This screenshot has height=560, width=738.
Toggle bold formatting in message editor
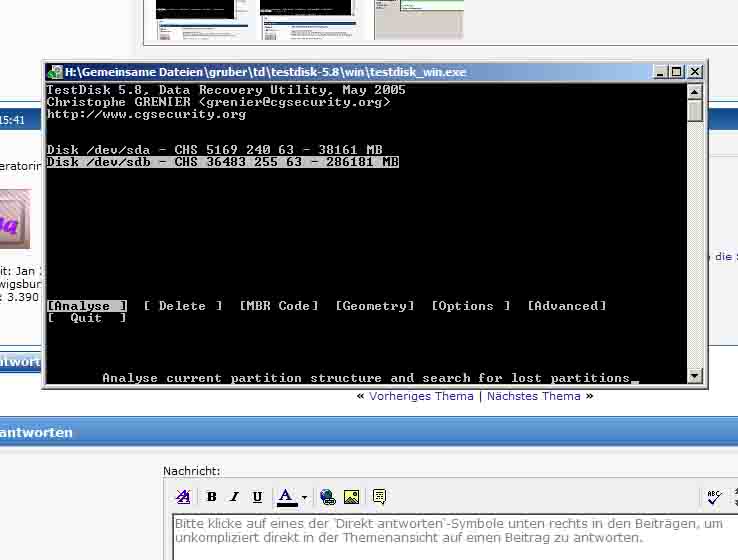point(212,496)
